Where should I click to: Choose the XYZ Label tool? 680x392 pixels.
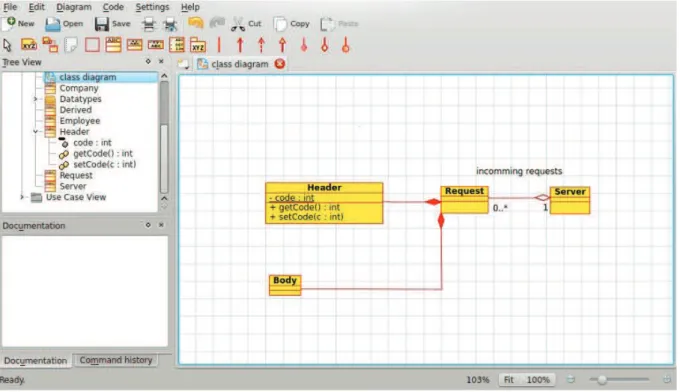pyautogui.click(x=29, y=45)
